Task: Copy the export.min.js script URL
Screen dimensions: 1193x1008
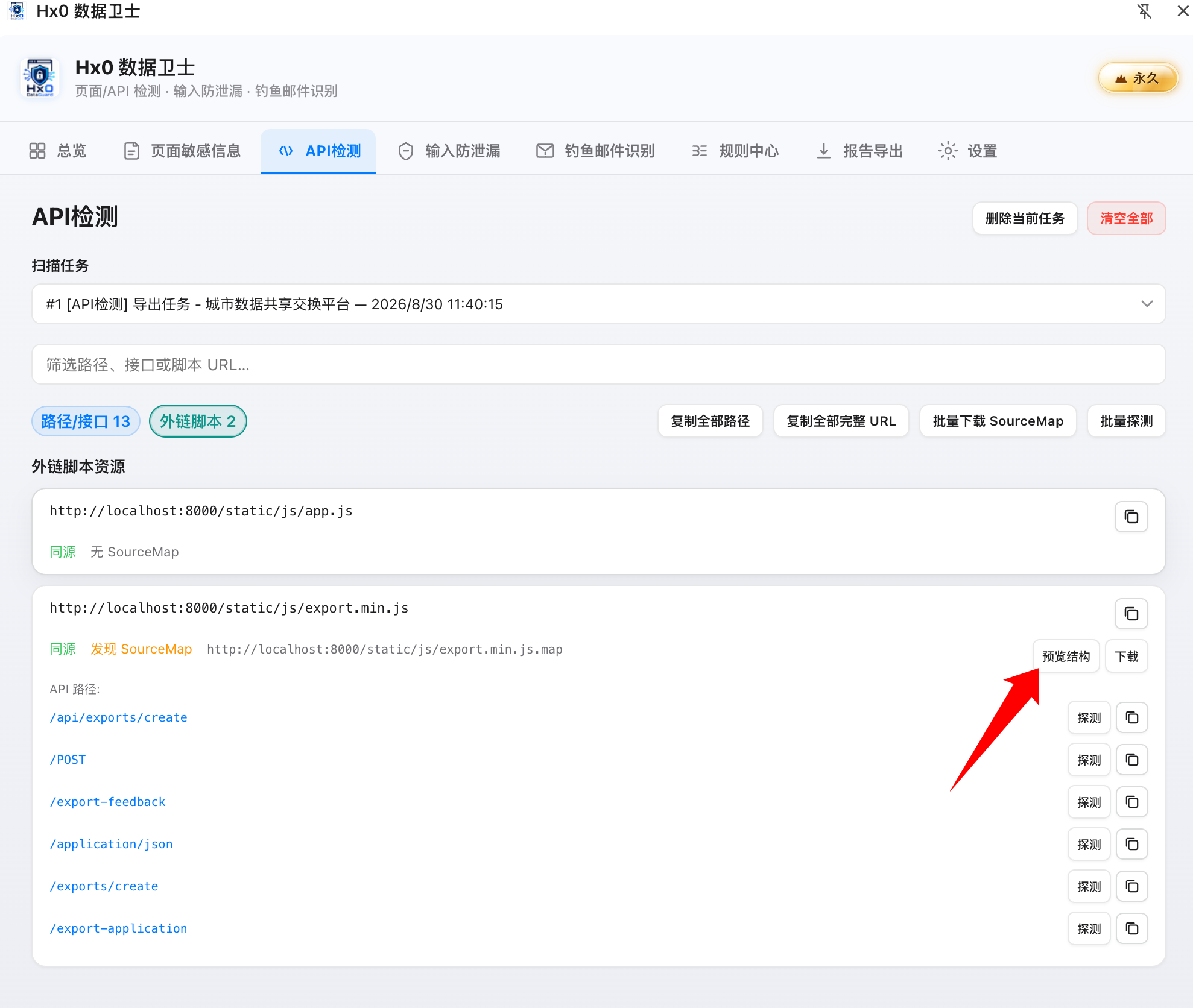Action: [x=1131, y=614]
